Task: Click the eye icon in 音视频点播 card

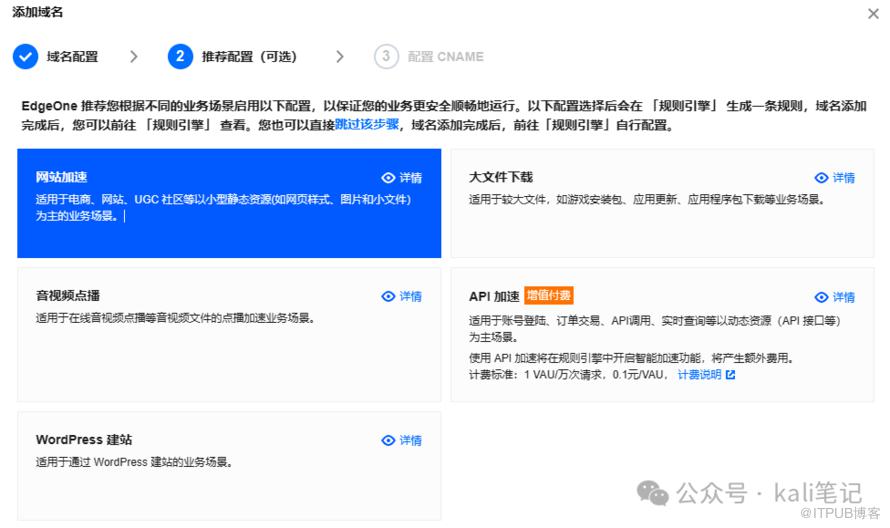Action: (x=388, y=296)
